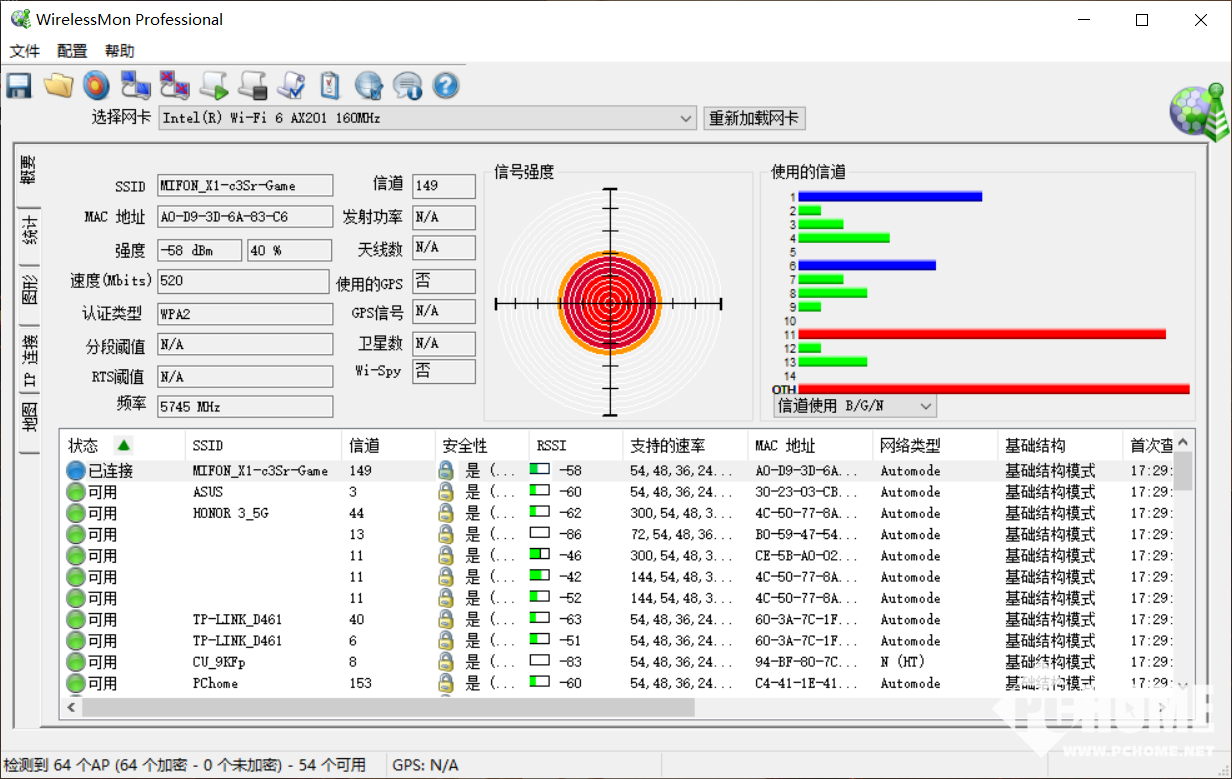Click the 速度 field showing 520

tap(243, 281)
